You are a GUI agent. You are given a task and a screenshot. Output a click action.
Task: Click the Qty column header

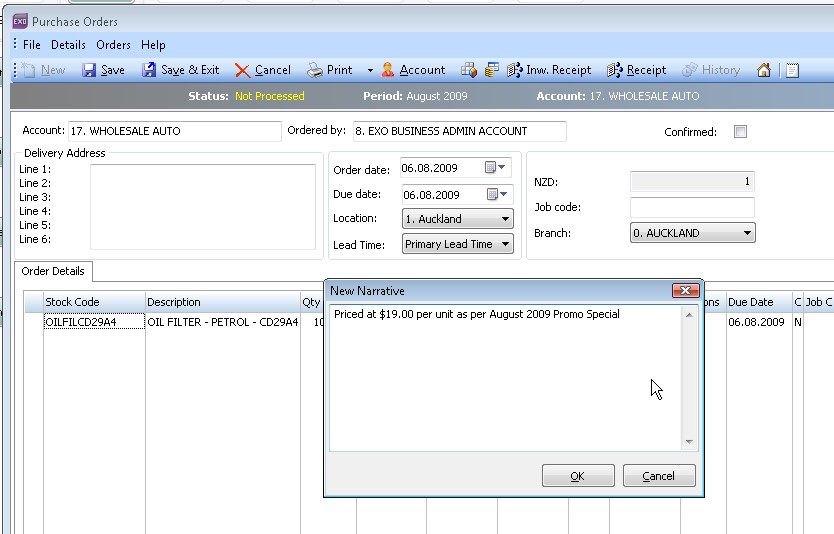(x=312, y=302)
